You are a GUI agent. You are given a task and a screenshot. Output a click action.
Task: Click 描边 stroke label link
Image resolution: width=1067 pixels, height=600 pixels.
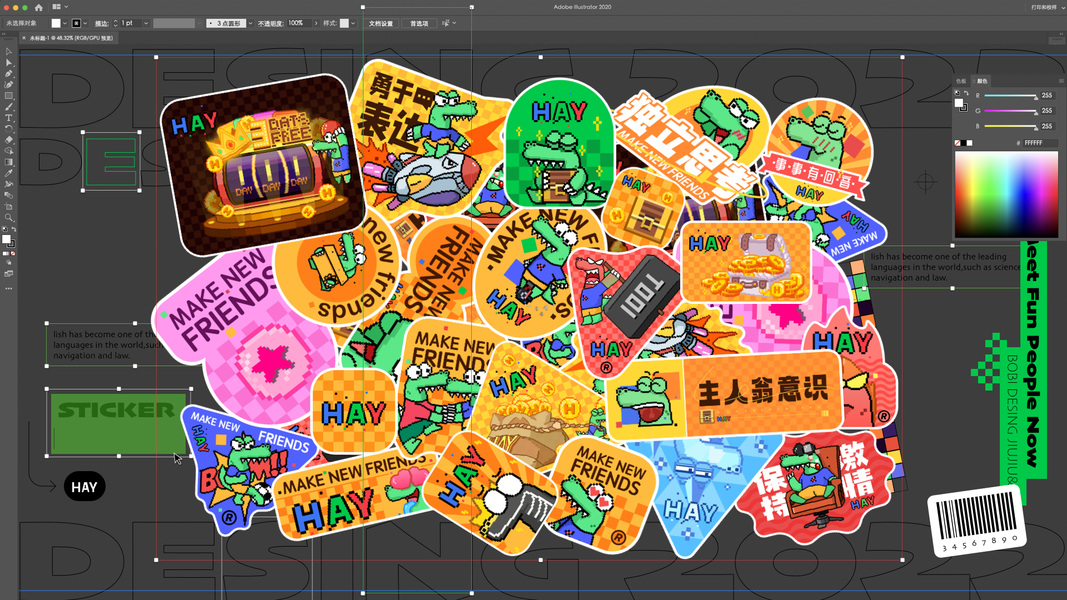coord(101,23)
